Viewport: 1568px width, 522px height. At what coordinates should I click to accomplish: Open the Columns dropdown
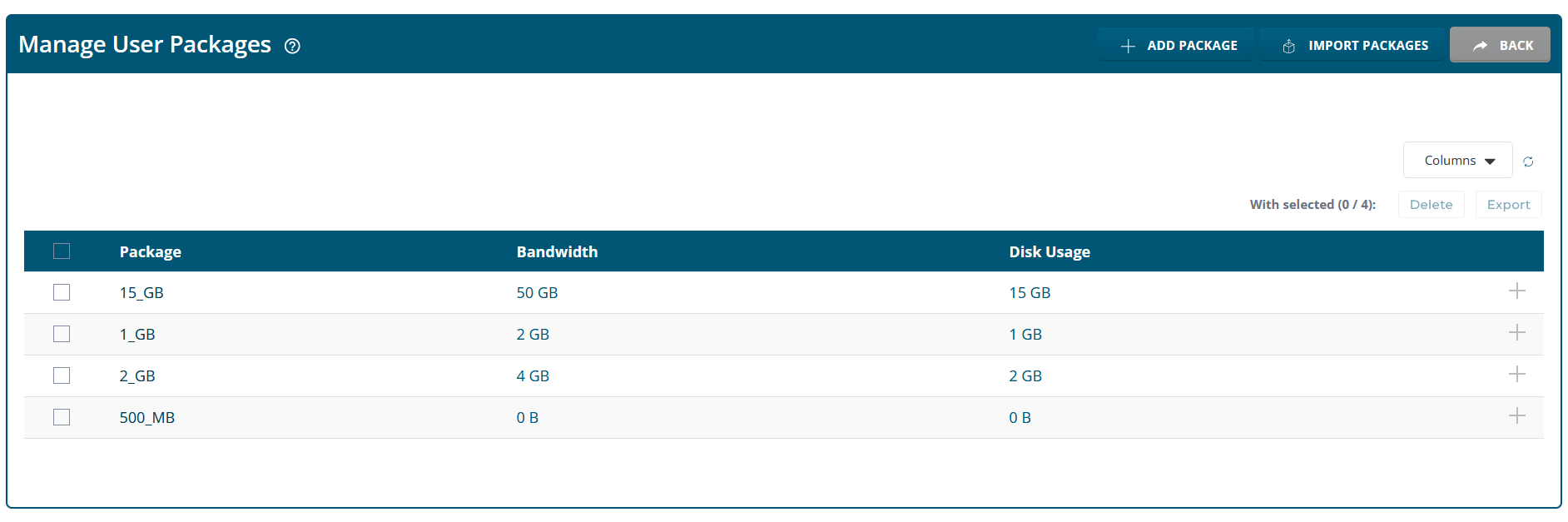tap(1457, 160)
